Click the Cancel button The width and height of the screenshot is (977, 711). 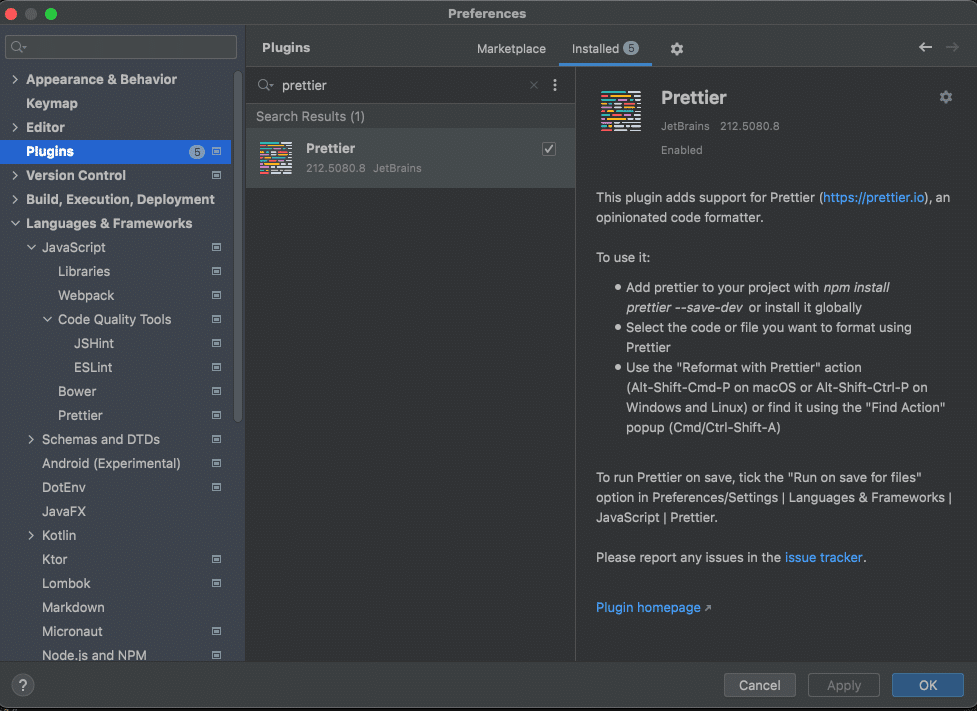760,685
